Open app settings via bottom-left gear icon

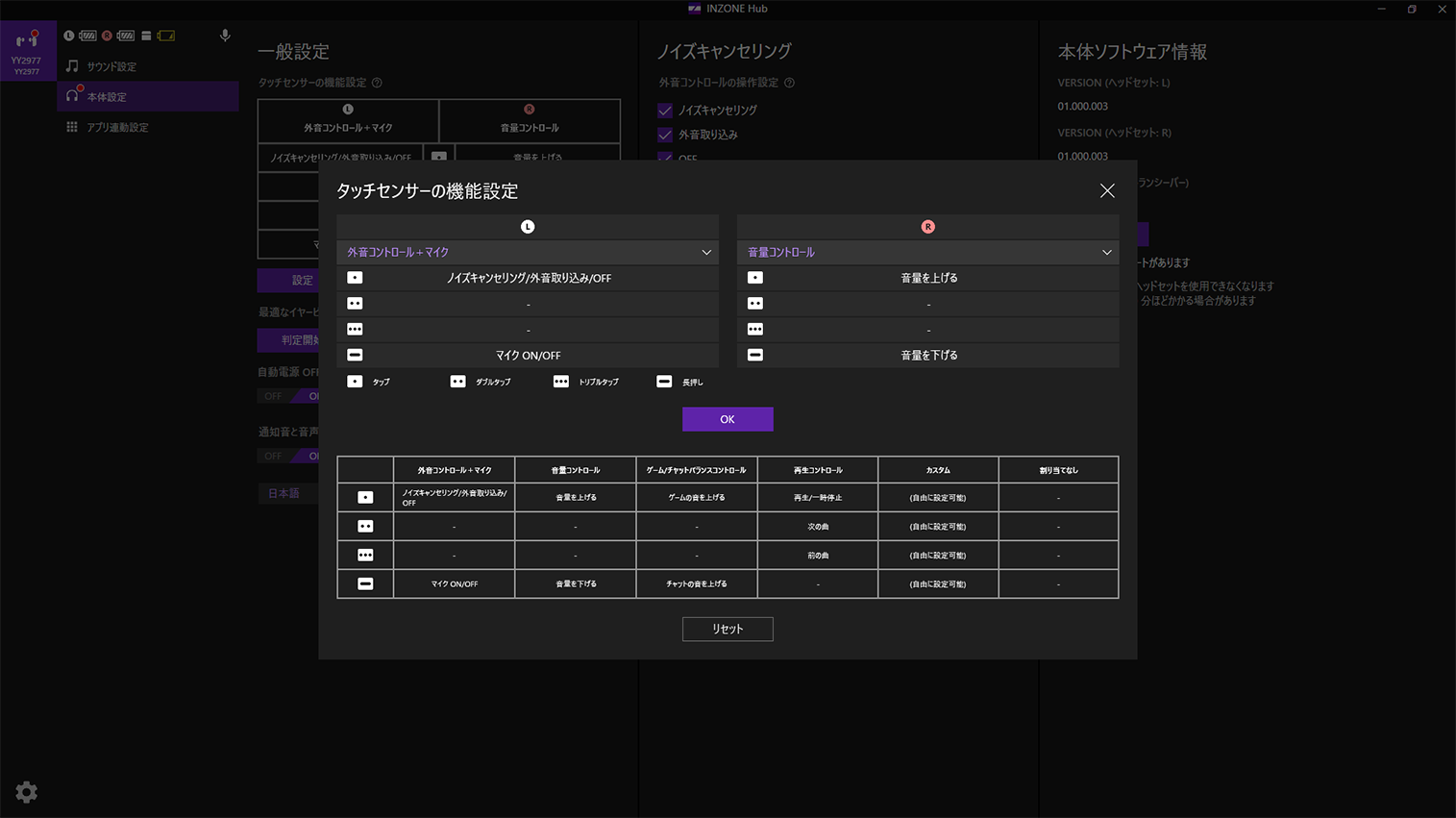(x=27, y=792)
